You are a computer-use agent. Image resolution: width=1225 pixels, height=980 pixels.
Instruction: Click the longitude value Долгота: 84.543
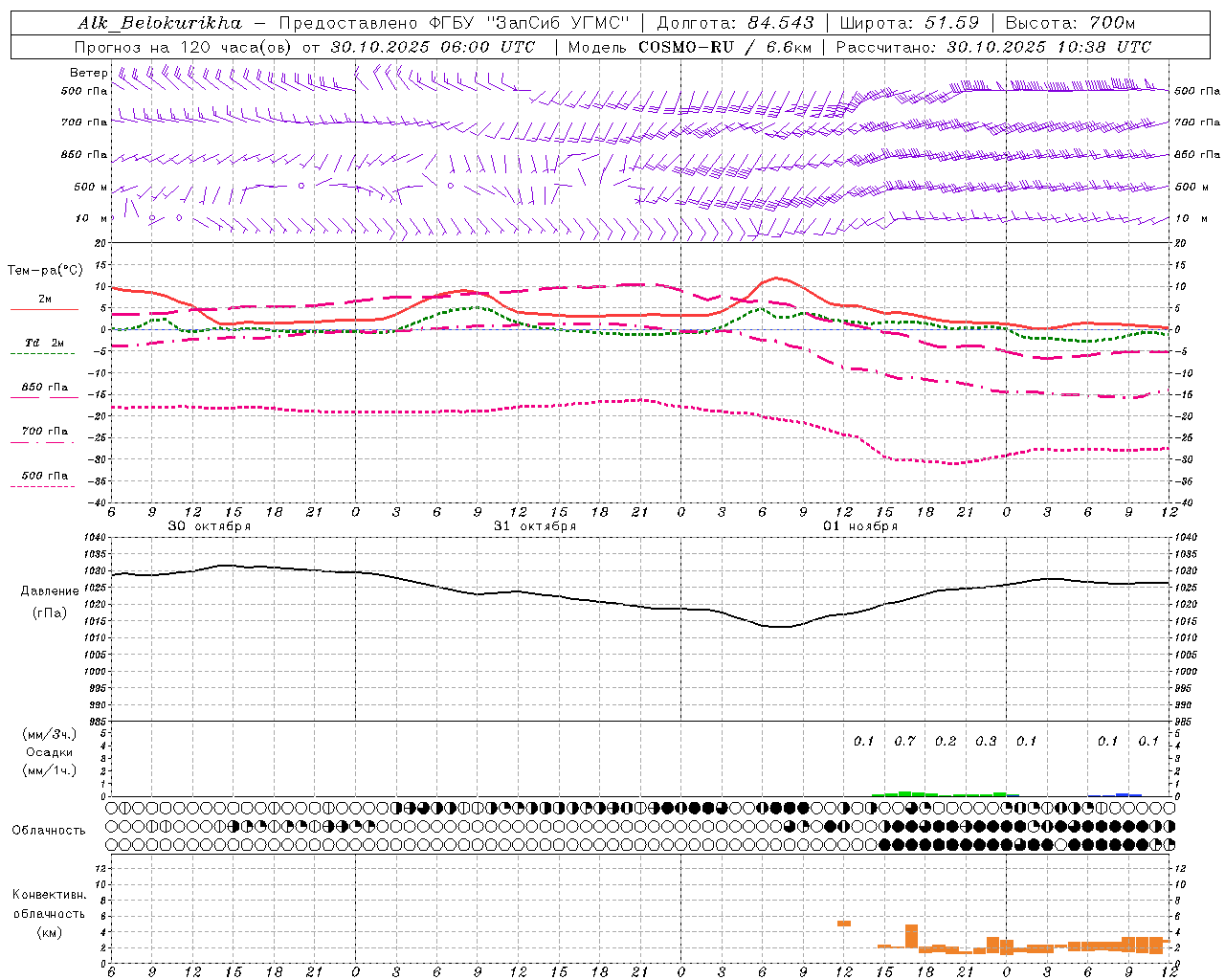click(735, 23)
